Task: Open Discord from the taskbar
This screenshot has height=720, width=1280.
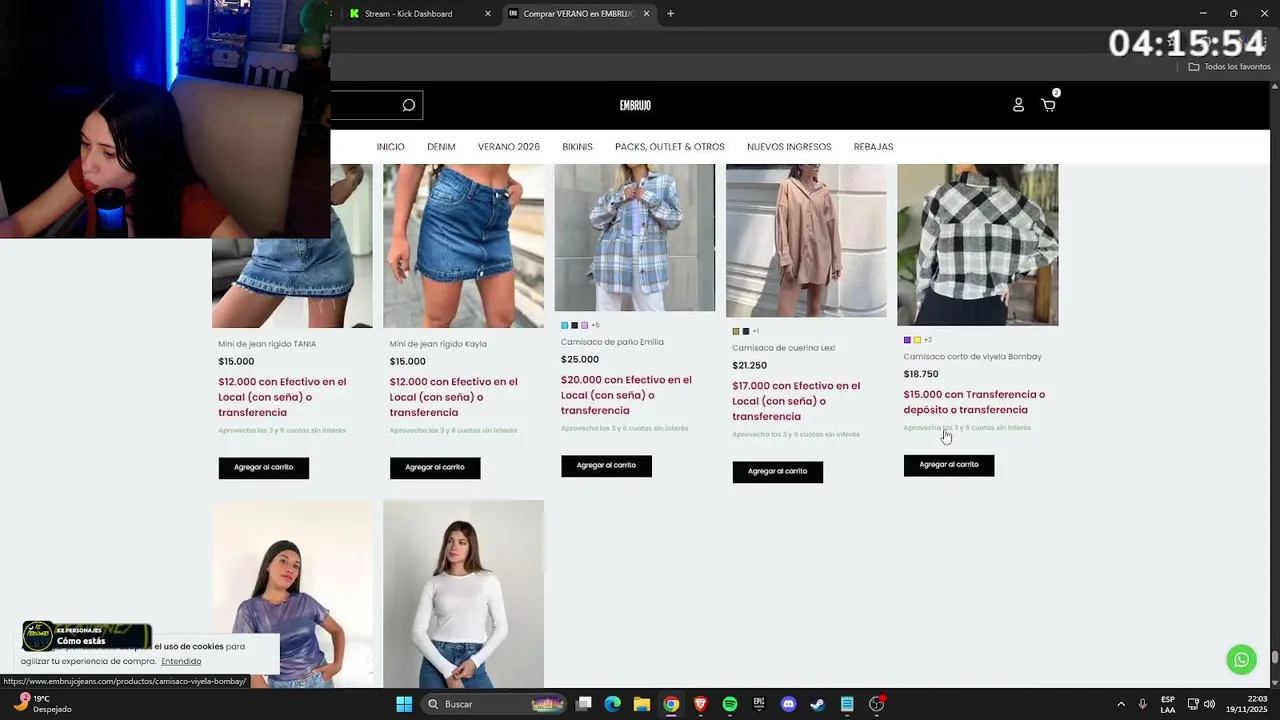Action: 788,704
